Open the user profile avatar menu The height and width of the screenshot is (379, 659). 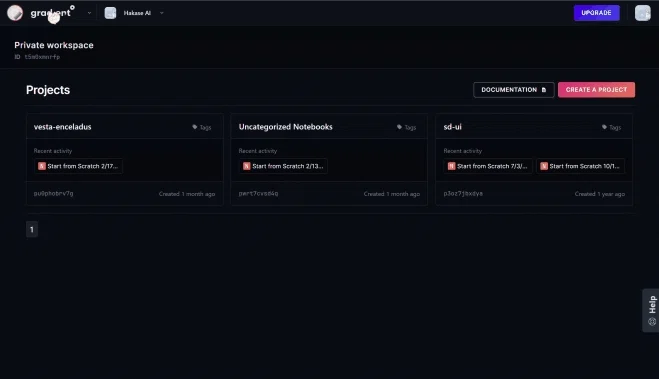pyautogui.click(x=643, y=13)
